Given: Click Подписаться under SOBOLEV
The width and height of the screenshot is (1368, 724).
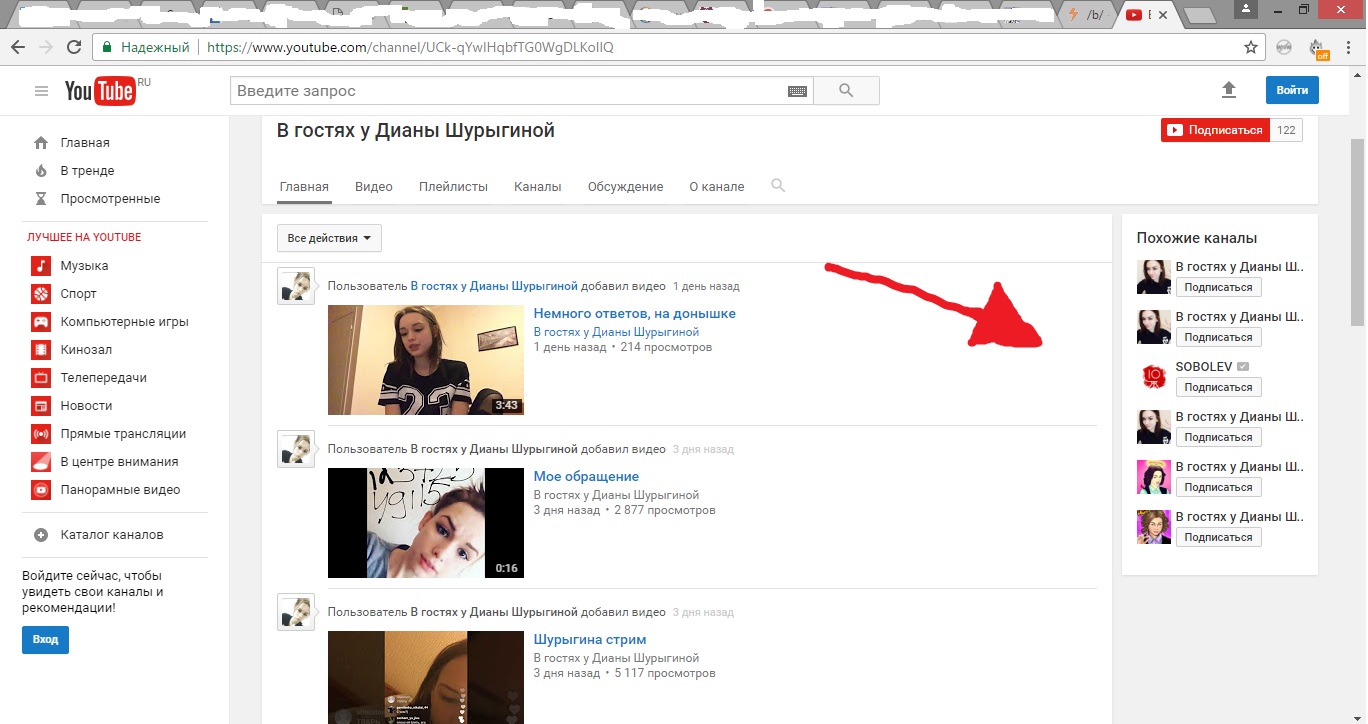Looking at the screenshot, I should (x=1218, y=387).
